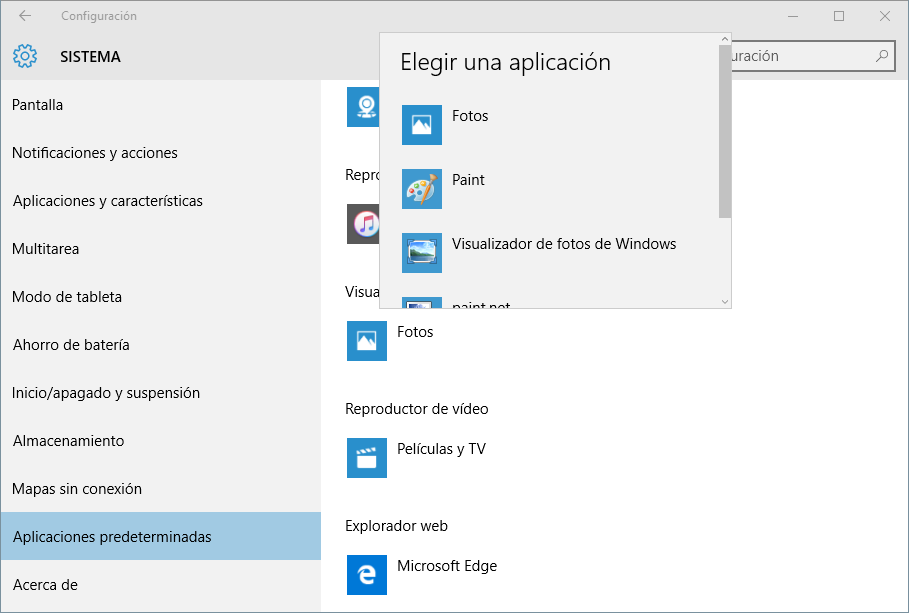Click the Microsoft Edge icon
The height and width of the screenshot is (613, 909).
point(367,575)
